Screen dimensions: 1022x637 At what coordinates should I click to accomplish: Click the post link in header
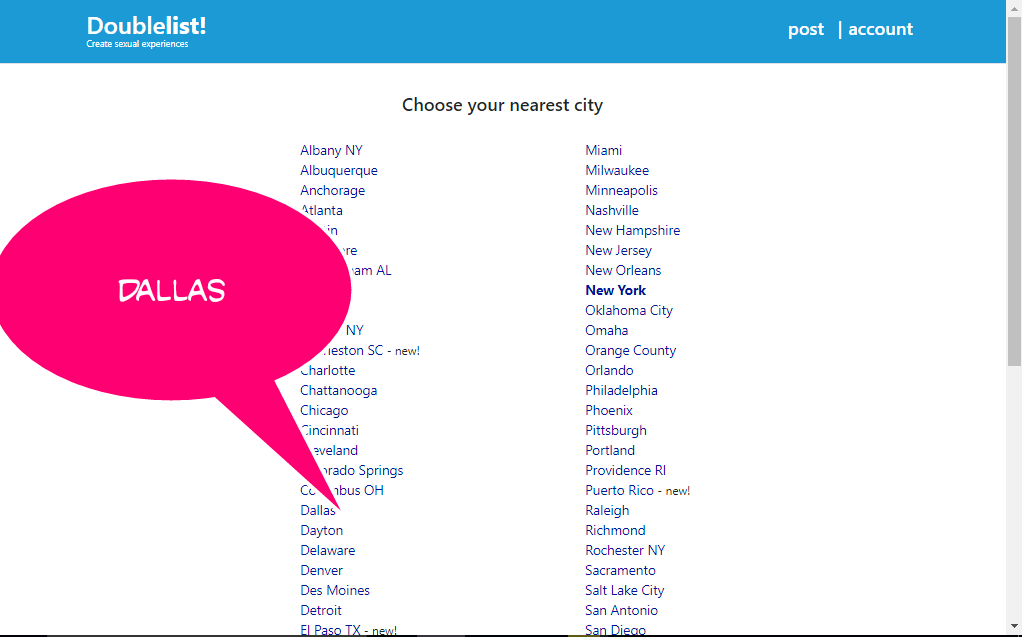[806, 29]
